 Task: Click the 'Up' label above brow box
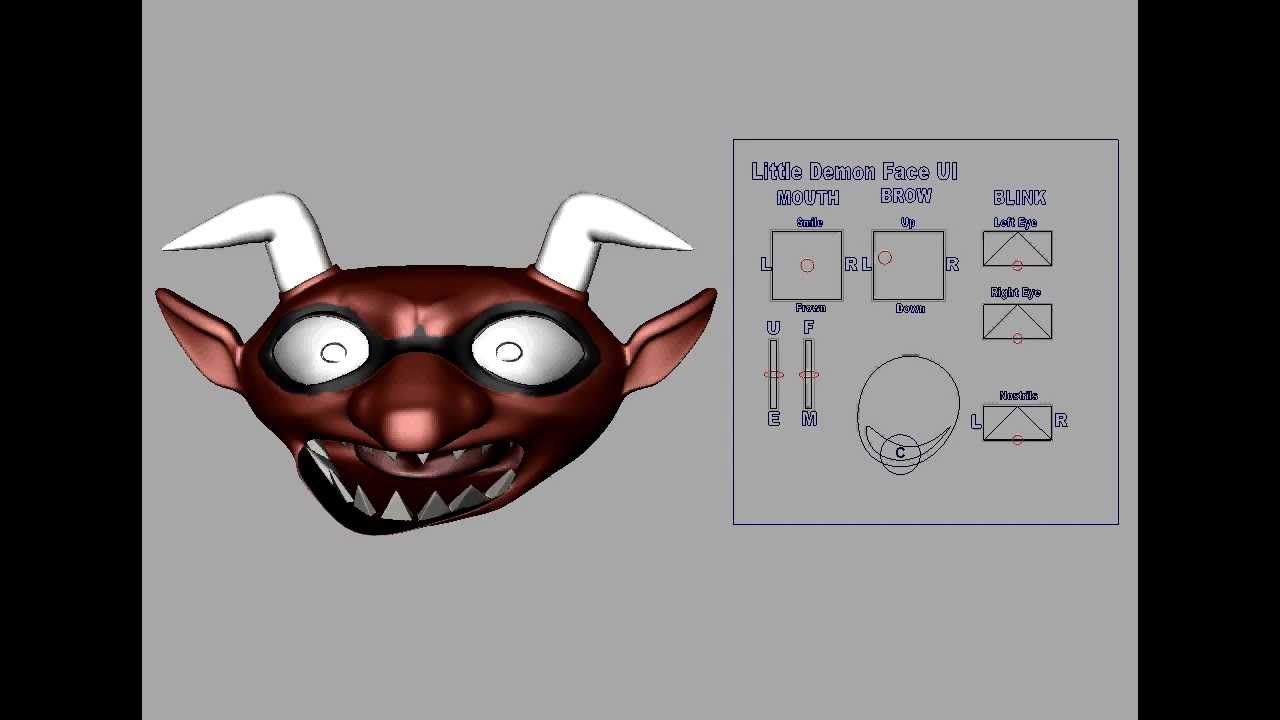[x=907, y=222]
